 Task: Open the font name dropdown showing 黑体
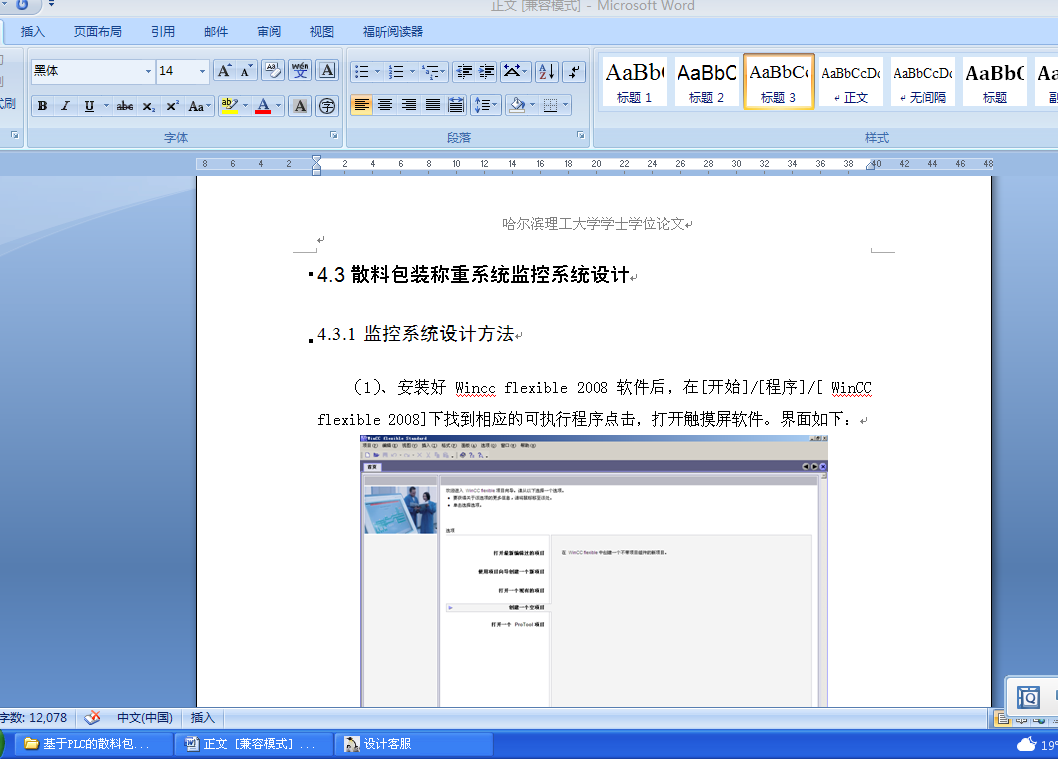[93, 71]
